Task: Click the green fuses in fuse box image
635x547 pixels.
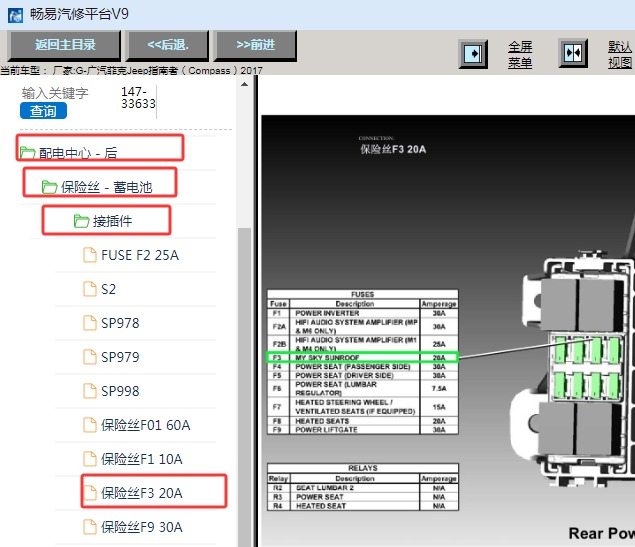Action: 586,367
